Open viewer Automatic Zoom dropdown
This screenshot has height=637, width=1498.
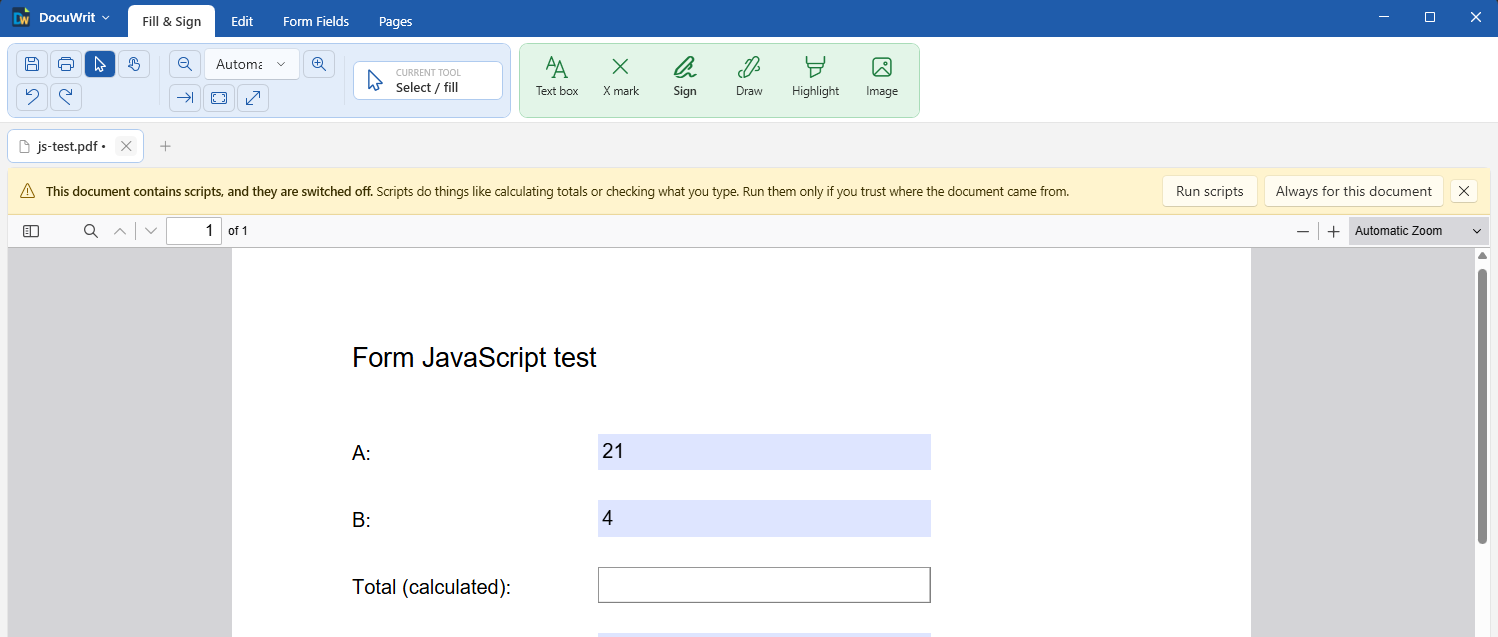(x=1418, y=231)
